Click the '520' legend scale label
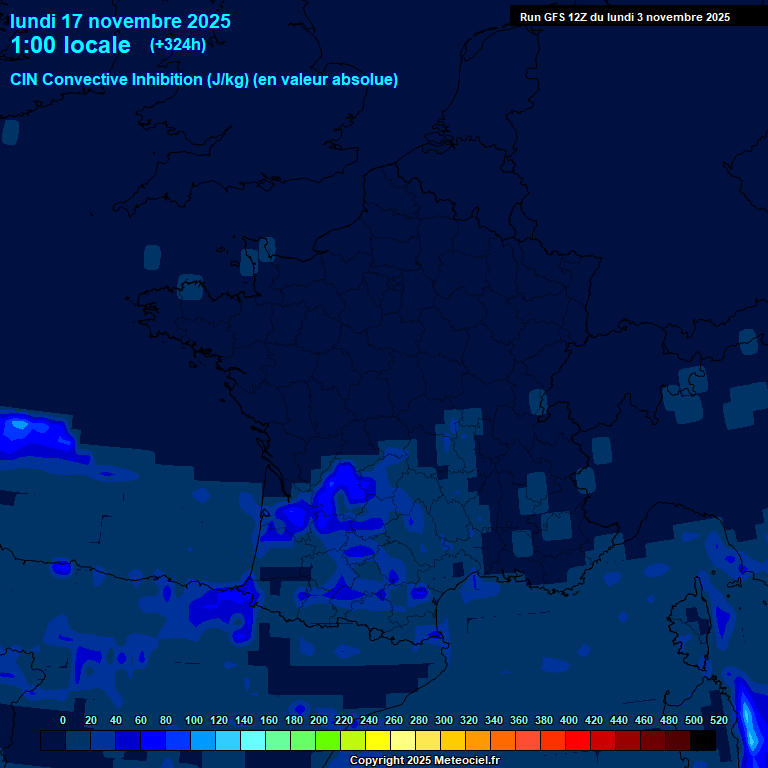The width and height of the screenshot is (768, 768). point(719,720)
